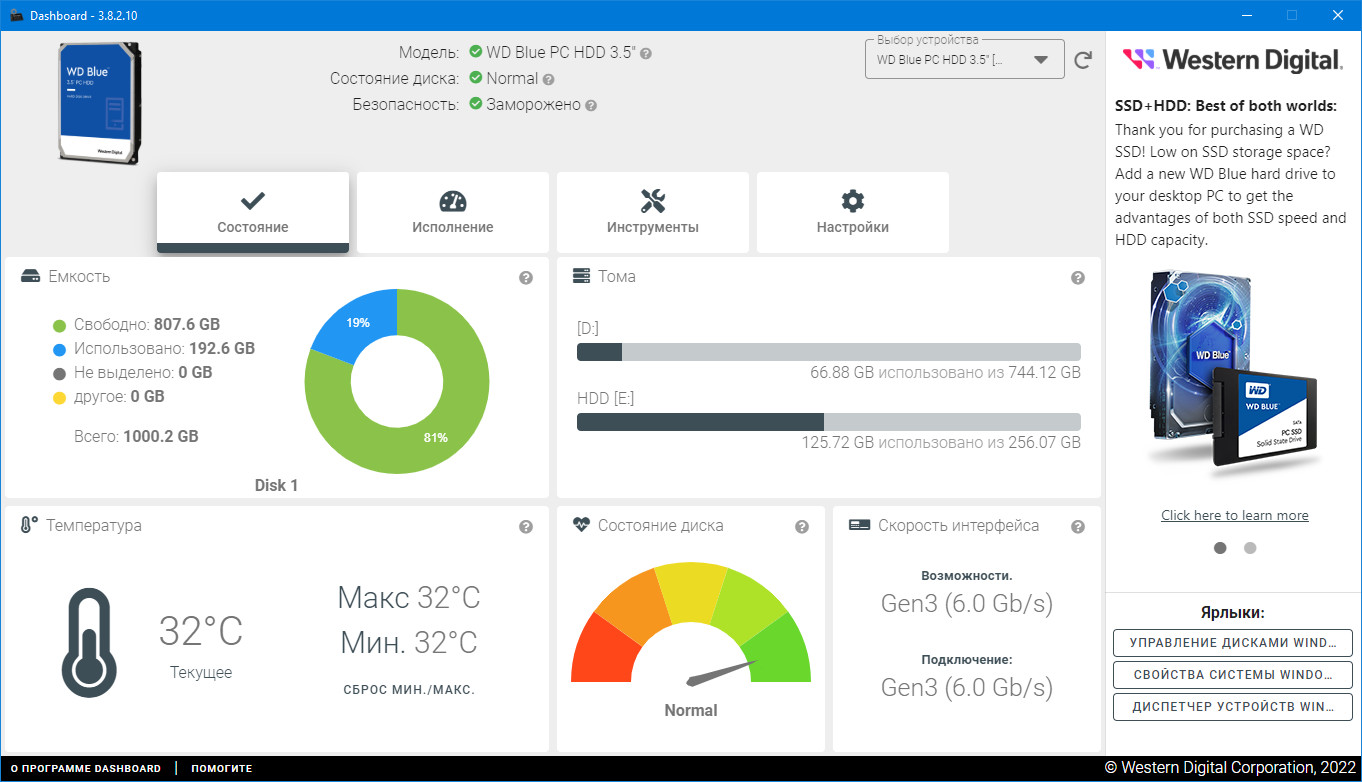
Task: Click 66.88 GB использовано из 744.12 GB text
Action: 945,372
